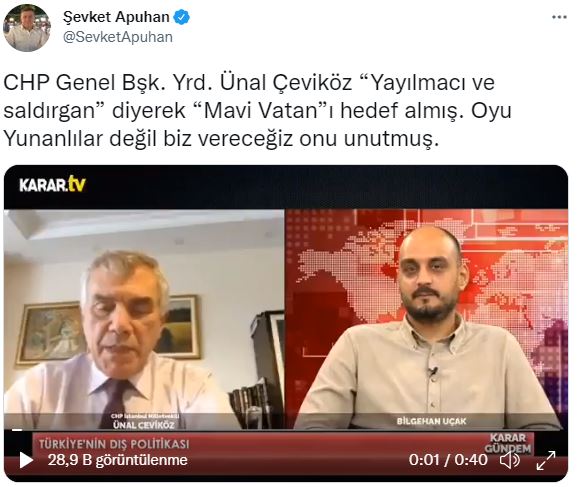Click the 28,9 B görüntülenme view count

117,460
